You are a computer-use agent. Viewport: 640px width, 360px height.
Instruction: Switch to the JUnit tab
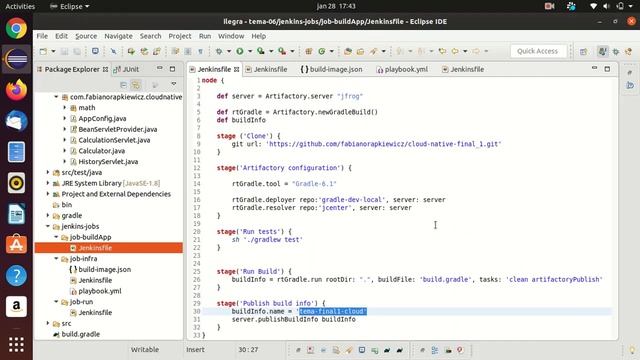click(x=126, y=69)
